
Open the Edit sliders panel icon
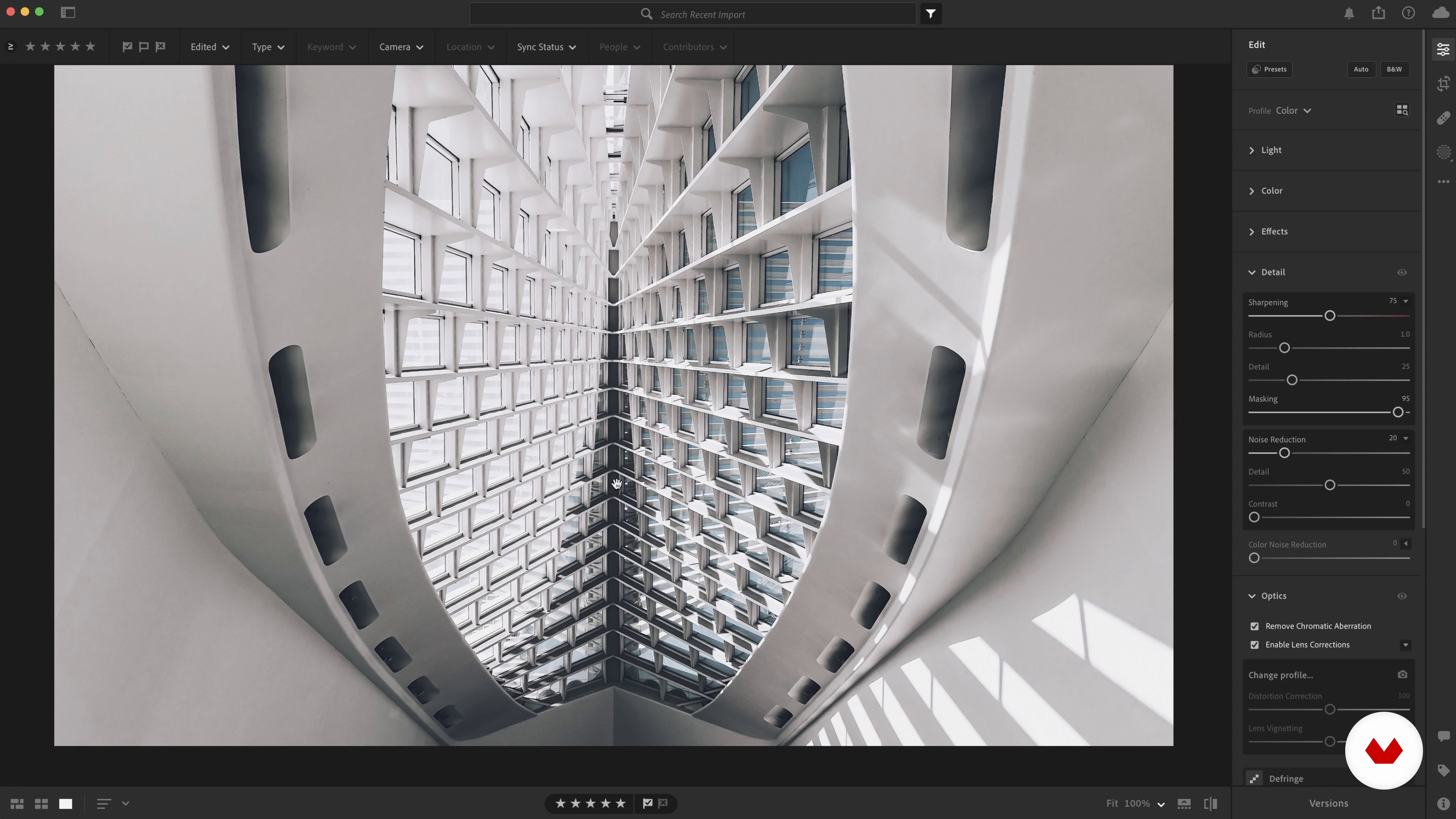coord(1443,49)
